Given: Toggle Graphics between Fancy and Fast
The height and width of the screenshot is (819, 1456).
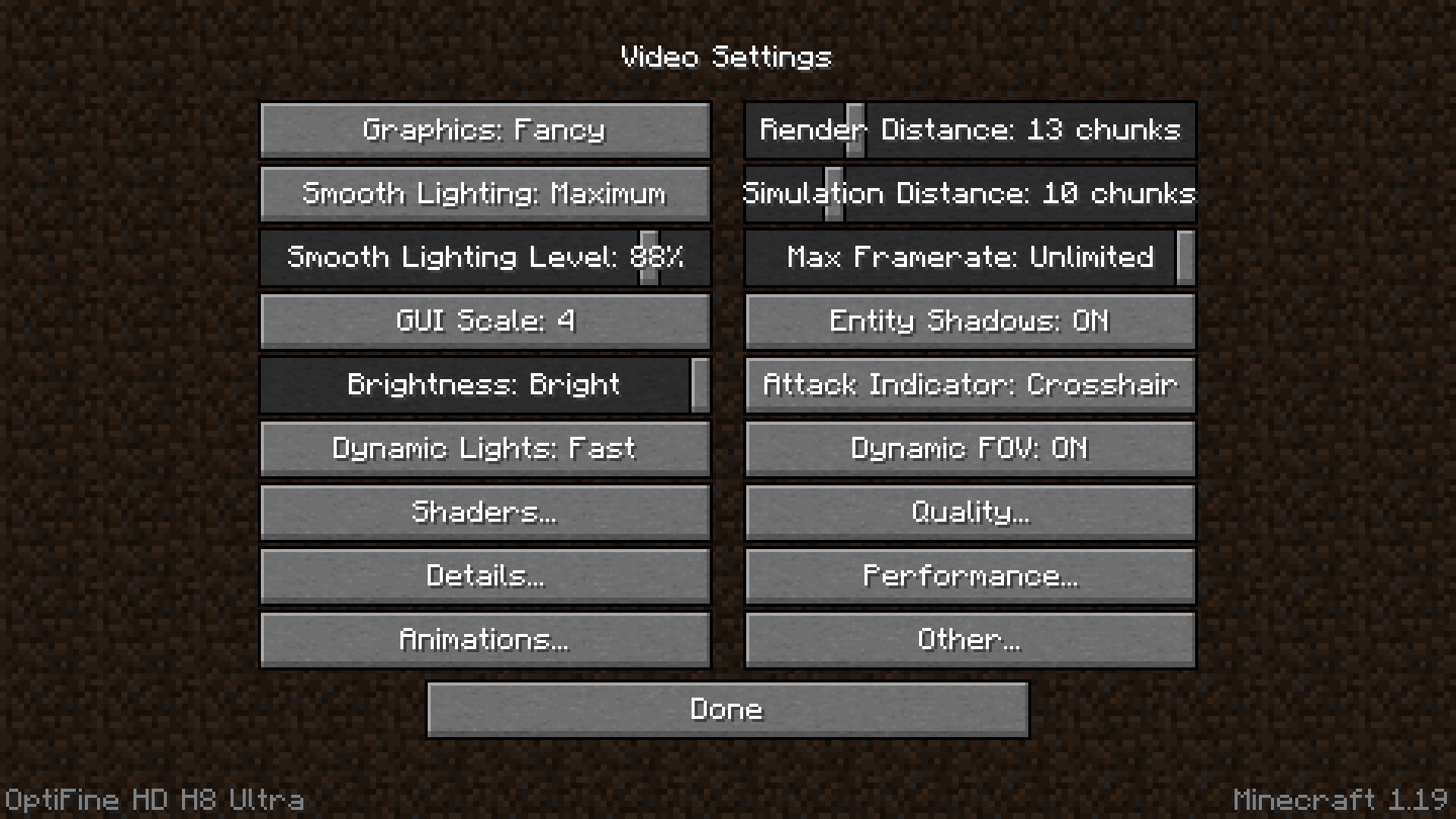Looking at the screenshot, I should click(485, 129).
